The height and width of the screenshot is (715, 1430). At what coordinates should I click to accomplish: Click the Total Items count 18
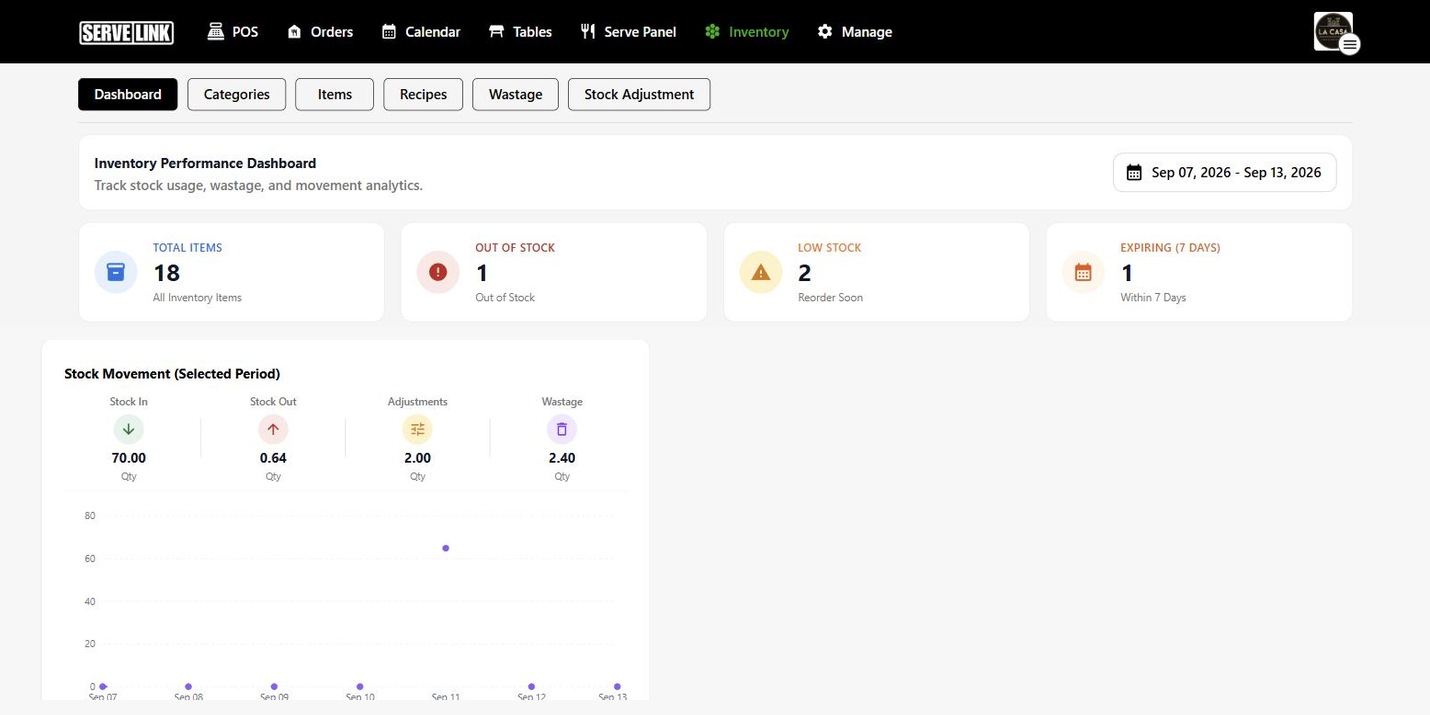click(x=166, y=273)
